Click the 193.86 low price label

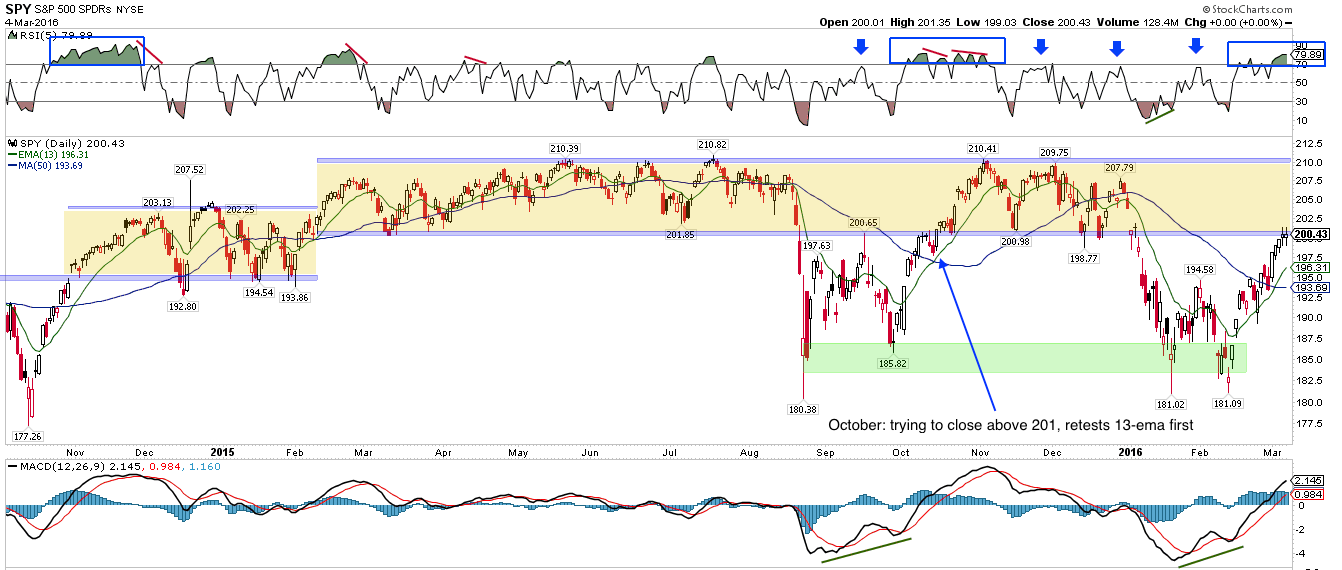[x=294, y=297]
